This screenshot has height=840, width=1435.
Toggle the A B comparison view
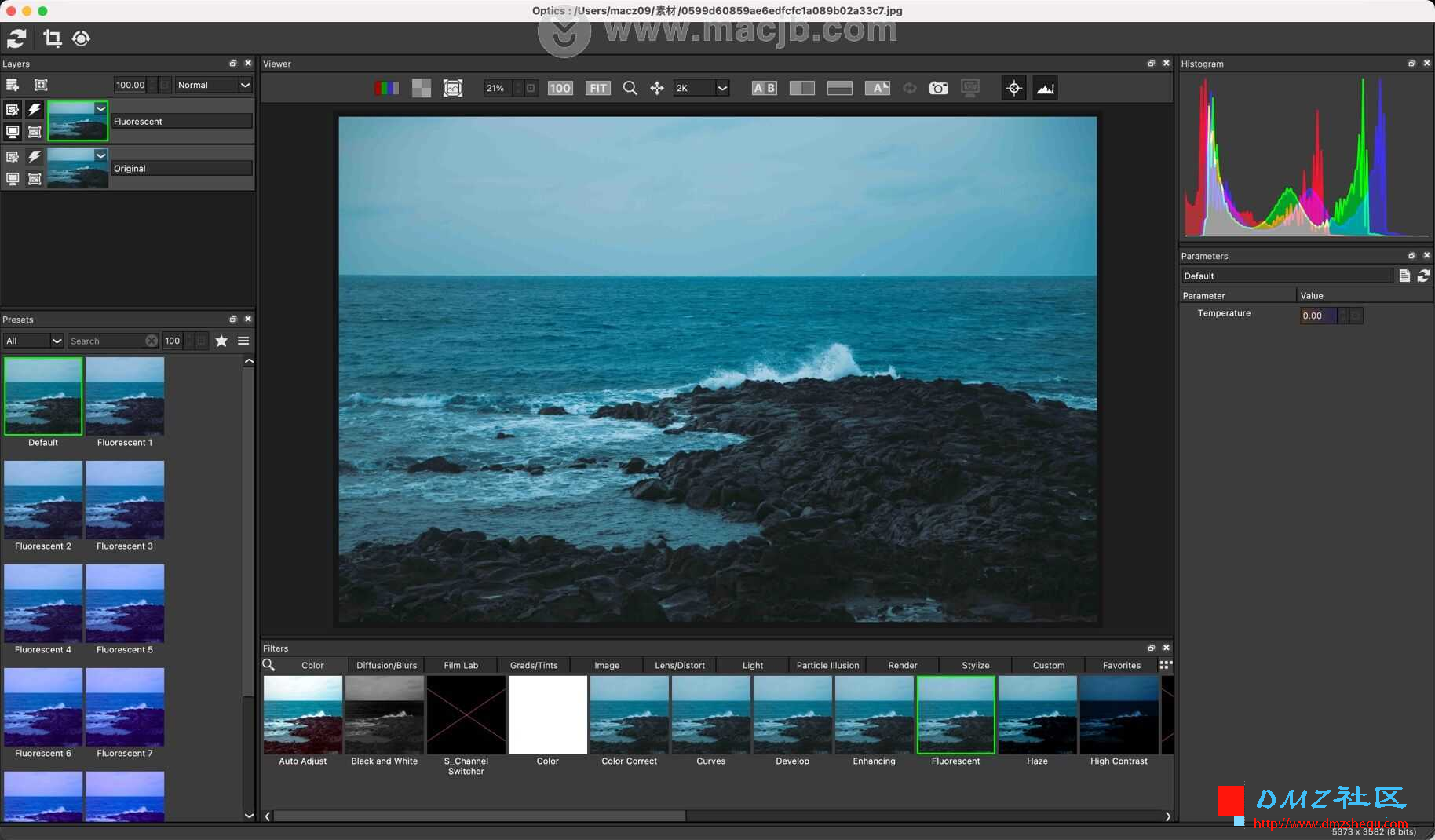764,88
